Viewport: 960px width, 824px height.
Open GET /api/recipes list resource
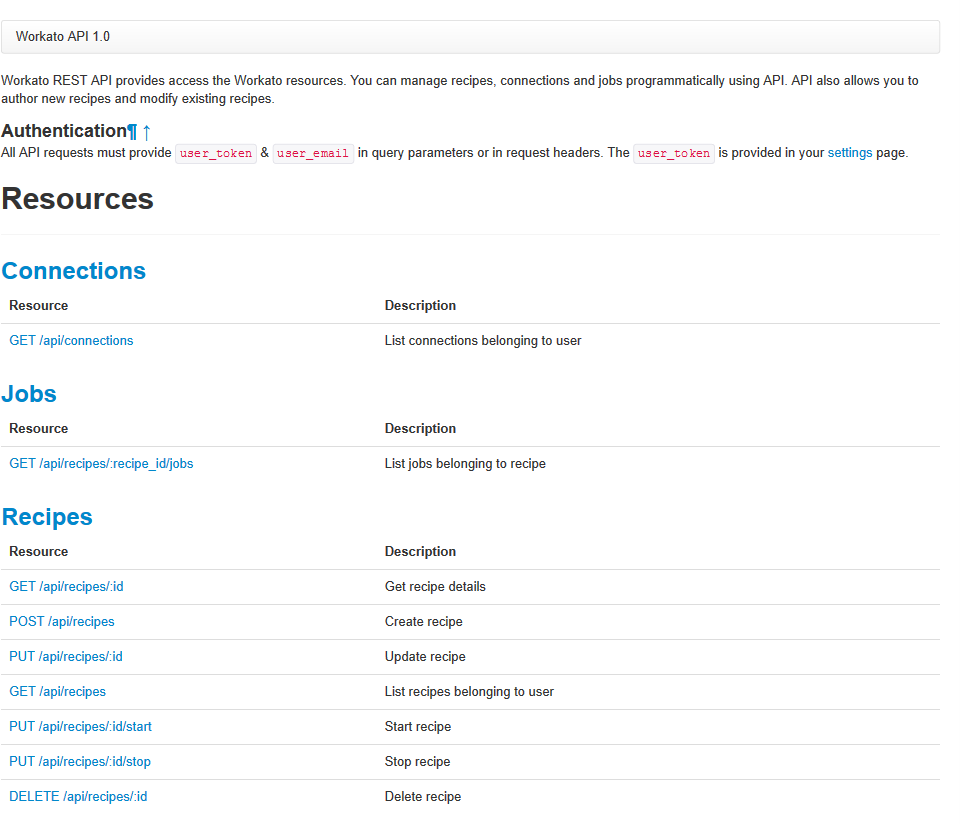point(58,691)
